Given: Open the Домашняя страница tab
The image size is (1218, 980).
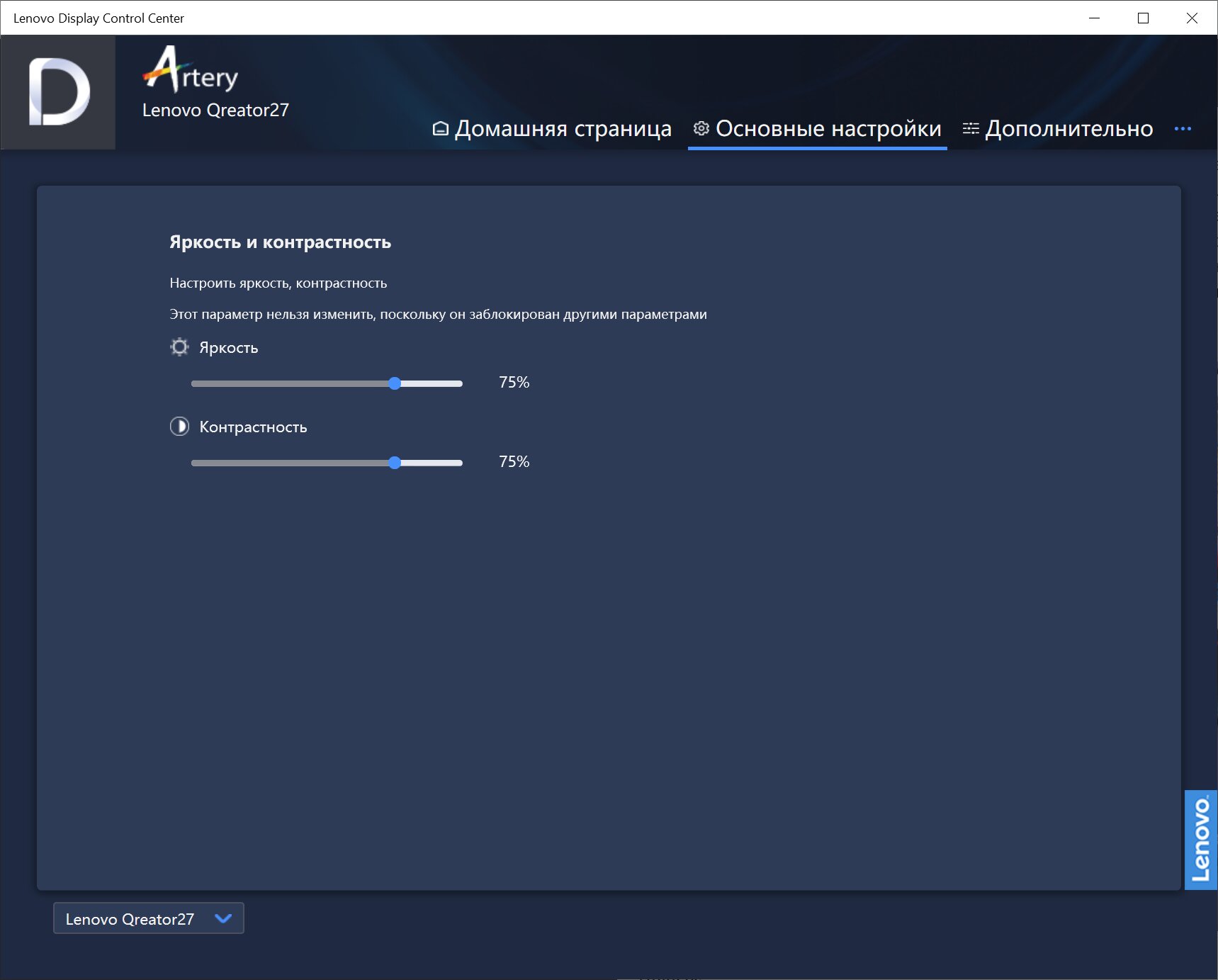Looking at the screenshot, I should [x=552, y=128].
